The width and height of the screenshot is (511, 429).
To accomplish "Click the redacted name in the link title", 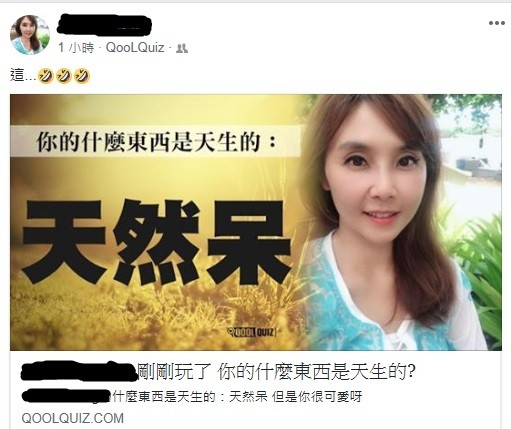I will coord(80,371).
